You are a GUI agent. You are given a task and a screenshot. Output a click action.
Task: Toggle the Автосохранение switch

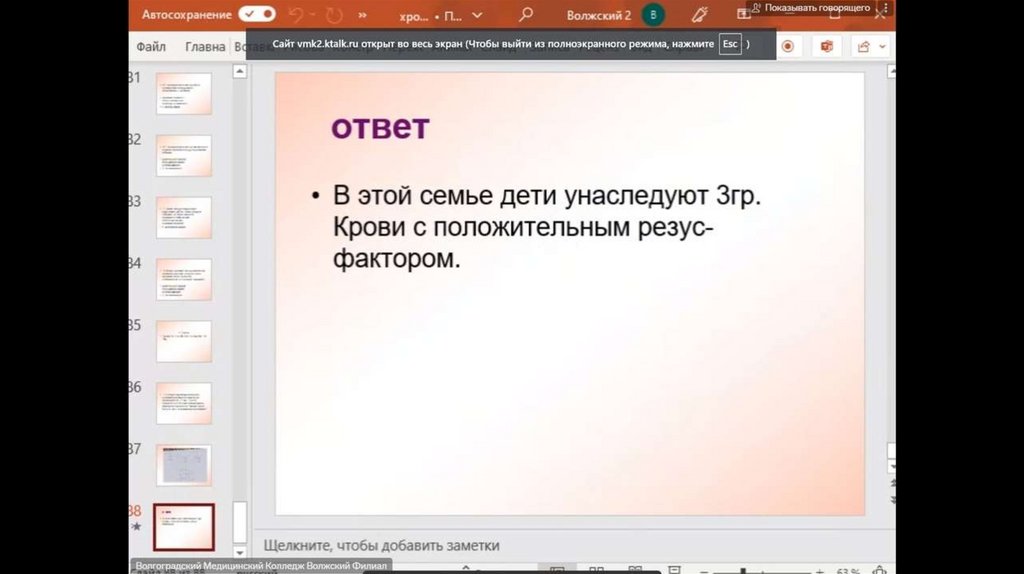[x=257, y=15]
